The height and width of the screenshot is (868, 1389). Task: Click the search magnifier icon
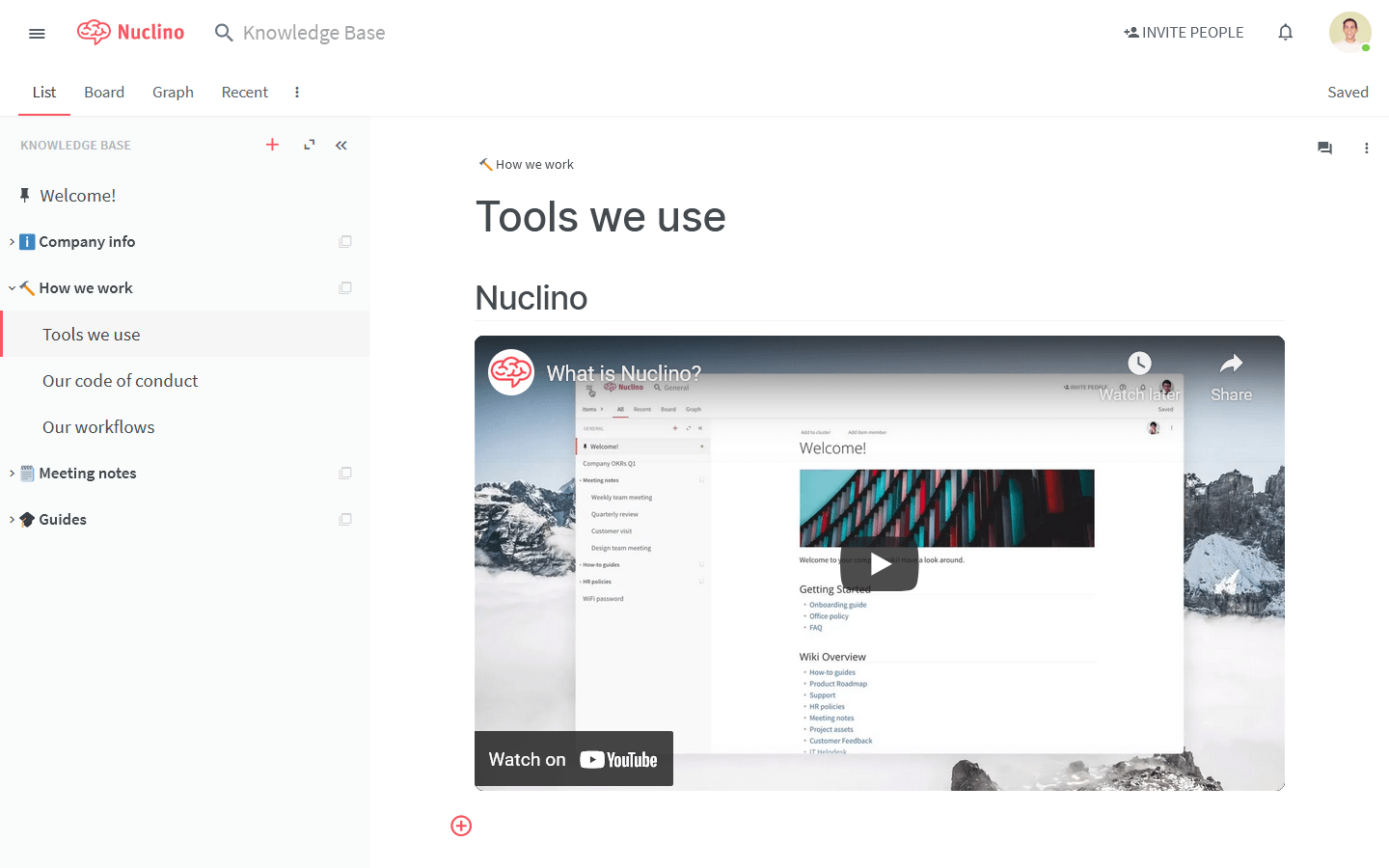[224, 33]
